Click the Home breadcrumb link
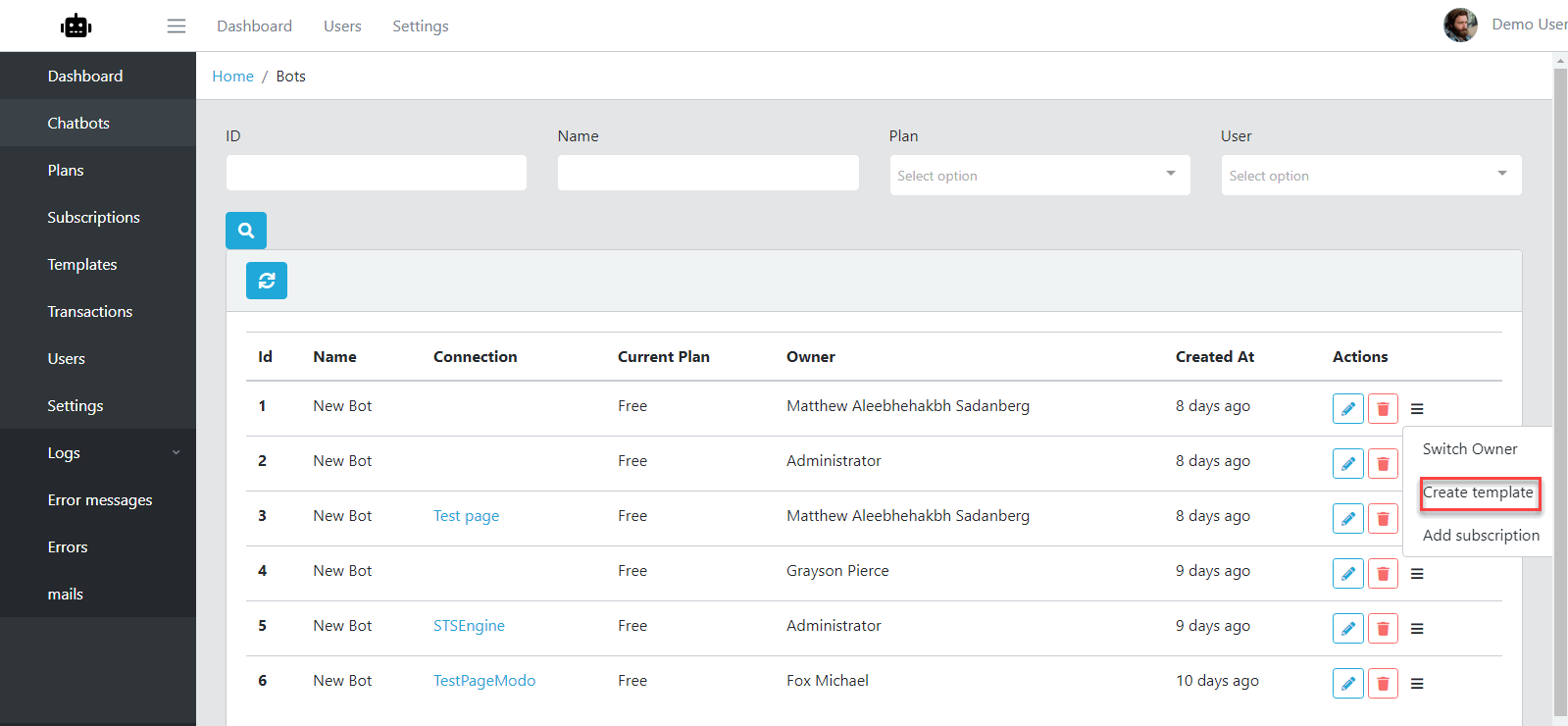 pyautogui.click(x=232, y=76)
